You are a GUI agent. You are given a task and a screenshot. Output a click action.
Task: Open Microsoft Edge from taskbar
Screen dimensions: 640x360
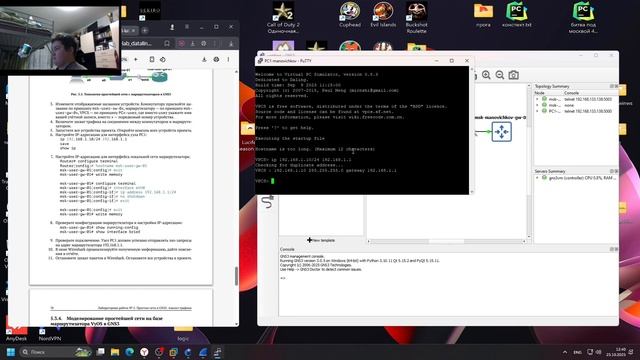[x=130, y=352]
